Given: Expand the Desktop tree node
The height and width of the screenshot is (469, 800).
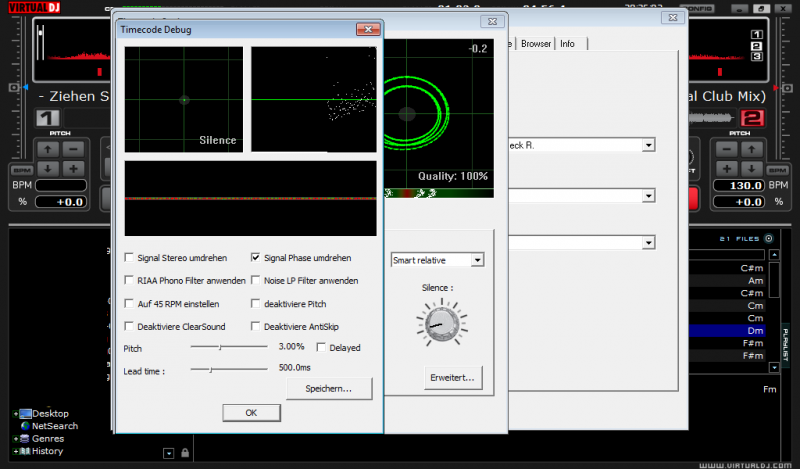Looking at the screenshot, I should [x=16, y=414].
